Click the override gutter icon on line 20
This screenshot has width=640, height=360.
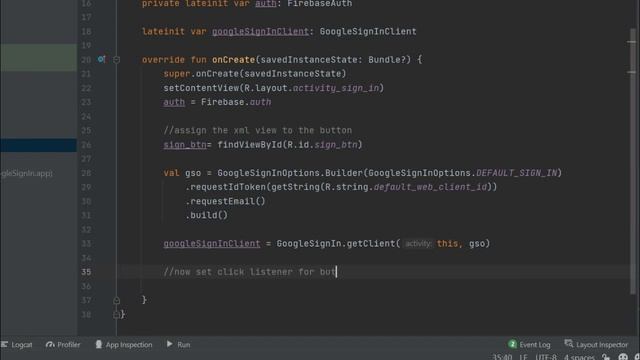[x=101, y=59]
